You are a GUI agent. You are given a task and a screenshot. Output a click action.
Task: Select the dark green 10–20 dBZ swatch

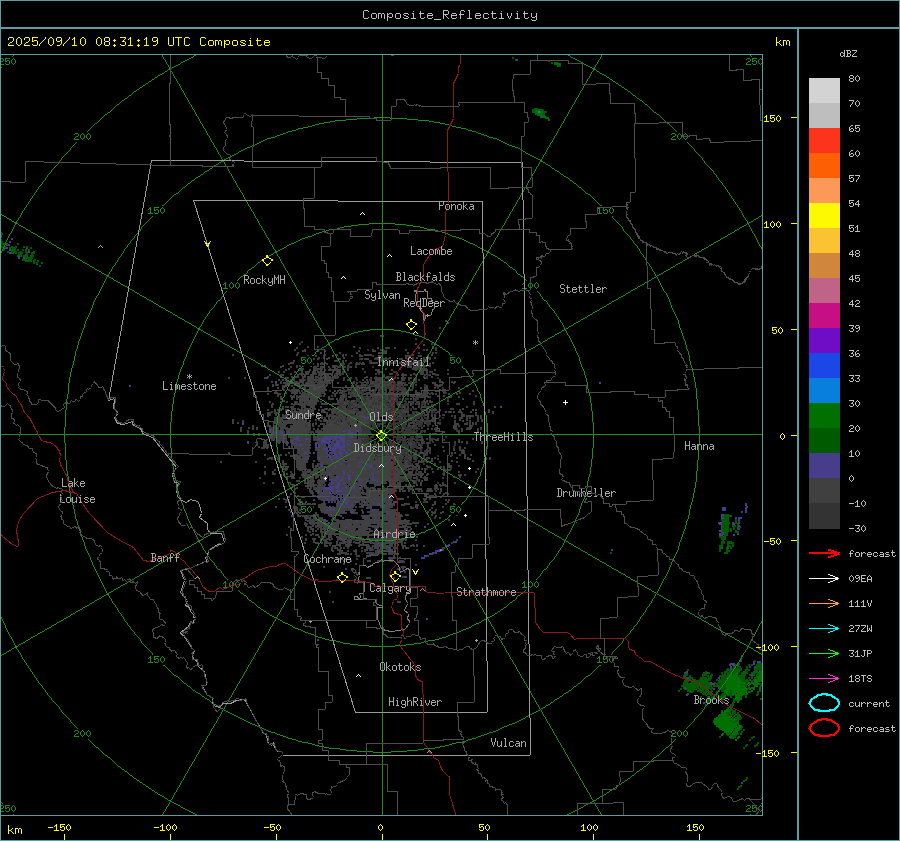[824, 440]
